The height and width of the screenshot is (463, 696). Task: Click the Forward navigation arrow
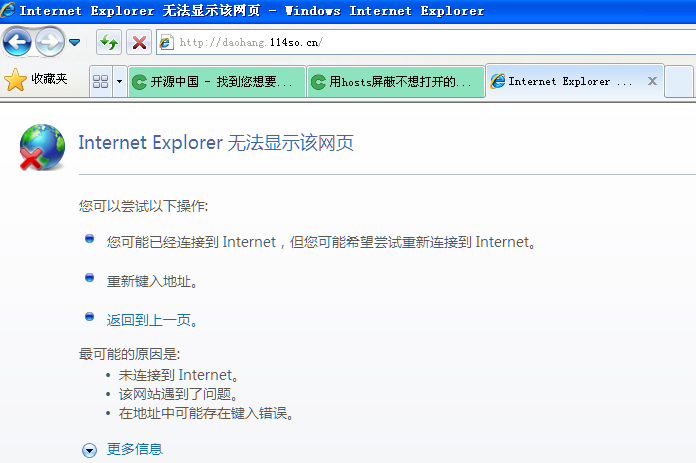pos(50,42)
